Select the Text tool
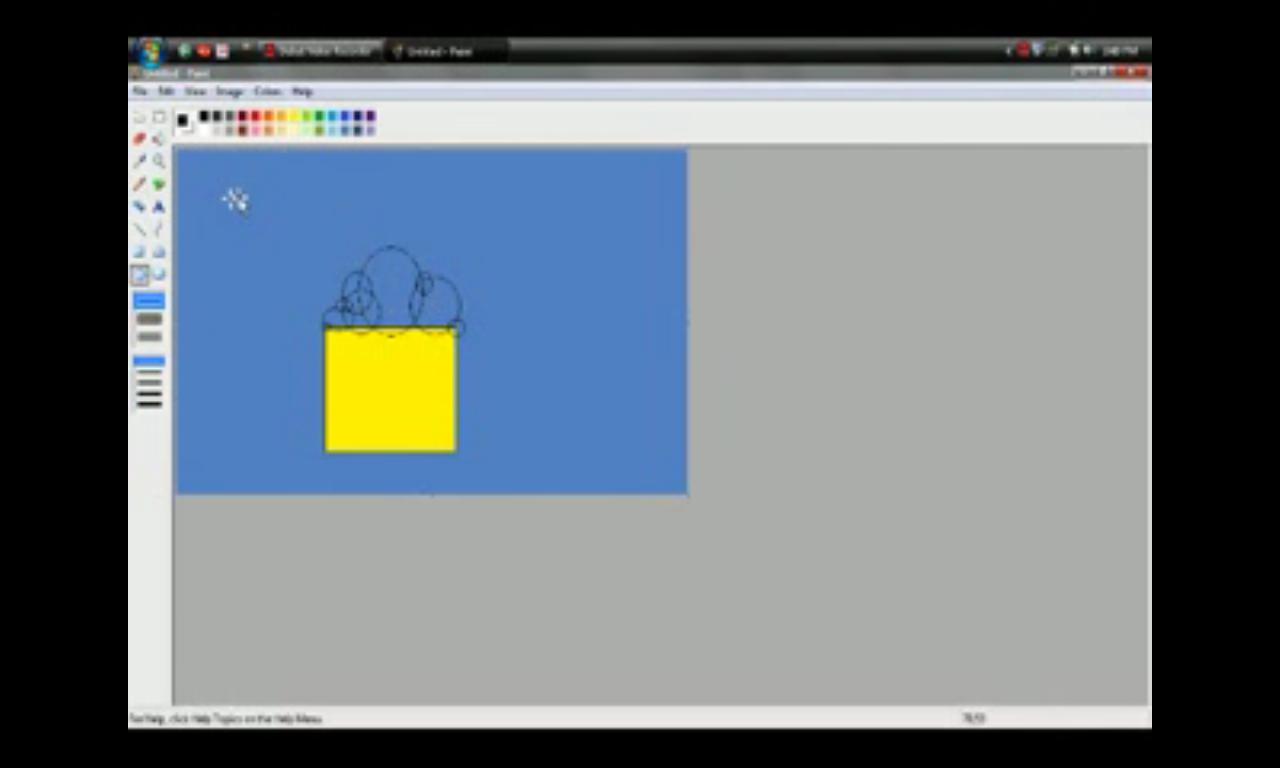 click(158, 206)
